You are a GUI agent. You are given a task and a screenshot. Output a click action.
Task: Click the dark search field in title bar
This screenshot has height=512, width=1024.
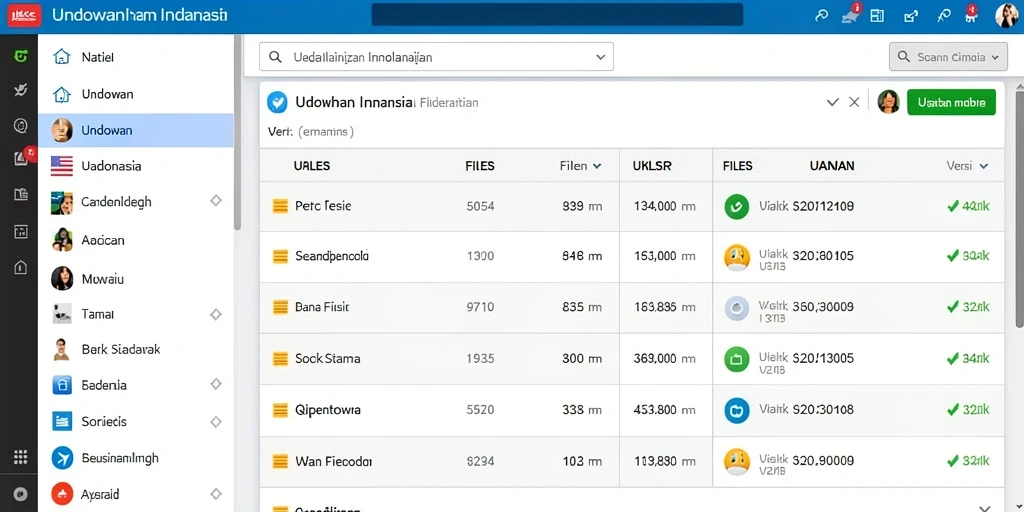click(x=557, y=14)
